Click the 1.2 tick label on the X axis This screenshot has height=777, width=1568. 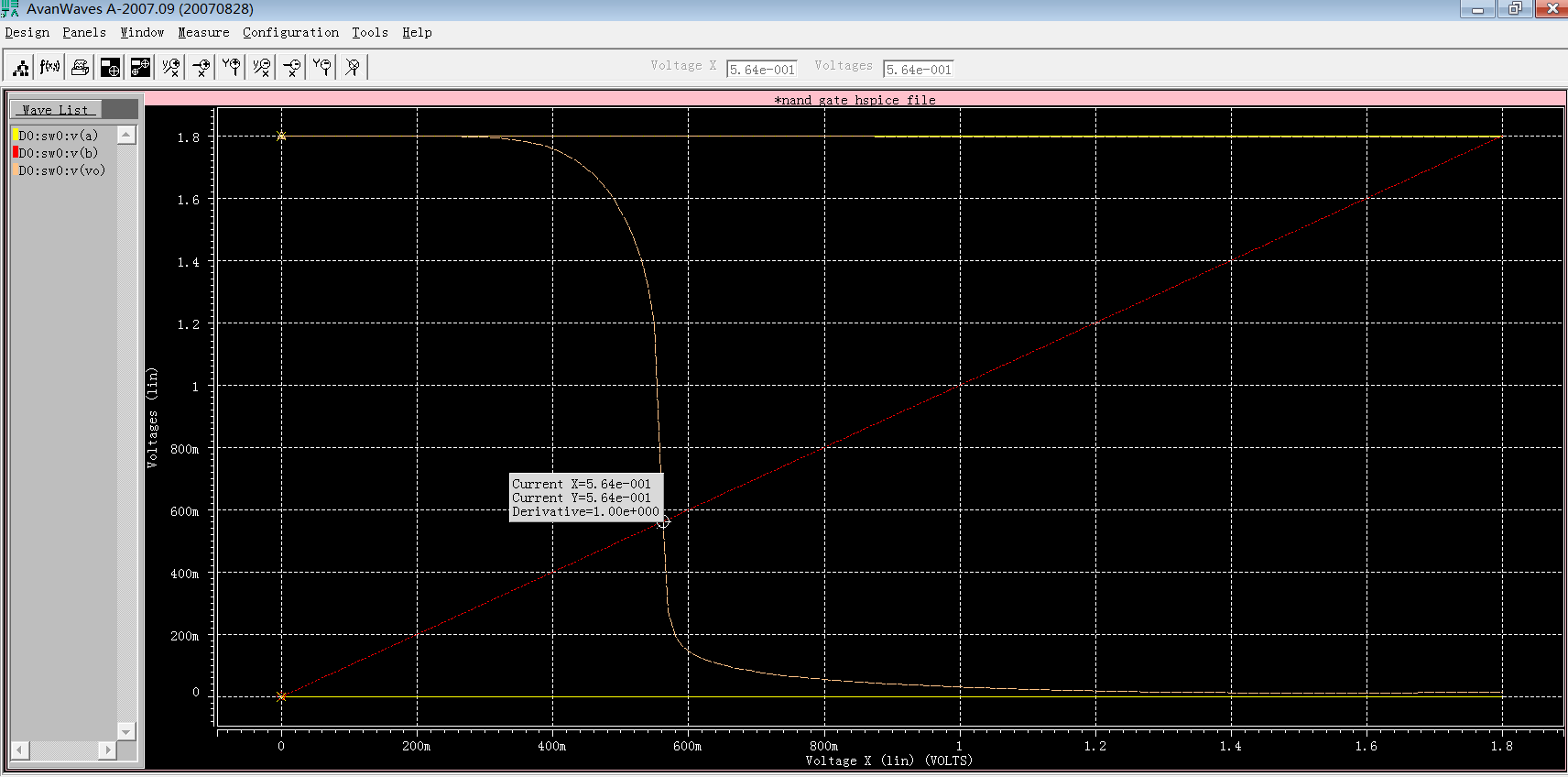tap(1095, 746)
